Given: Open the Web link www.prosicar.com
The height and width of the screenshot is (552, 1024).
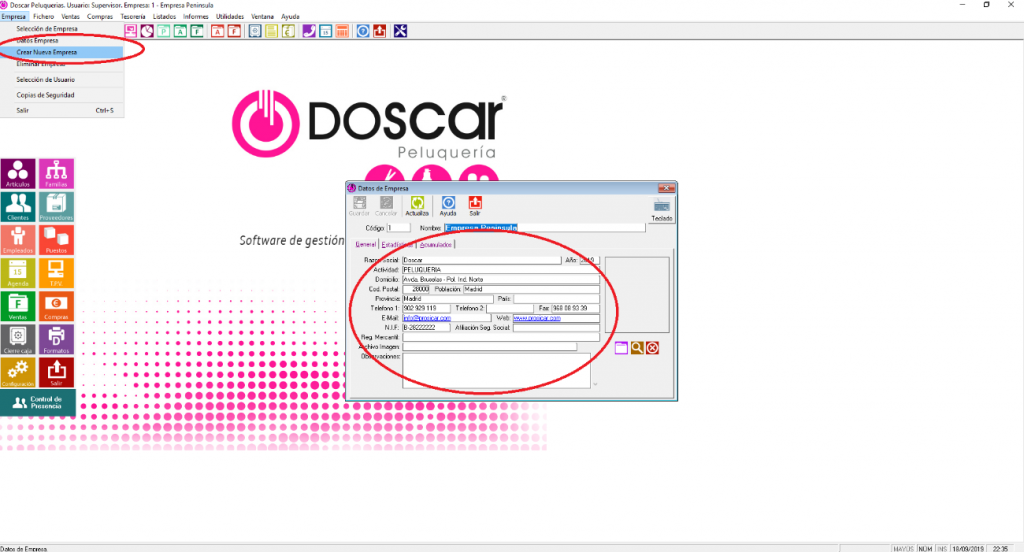Looking at the screenshot, I should (537, 318).
